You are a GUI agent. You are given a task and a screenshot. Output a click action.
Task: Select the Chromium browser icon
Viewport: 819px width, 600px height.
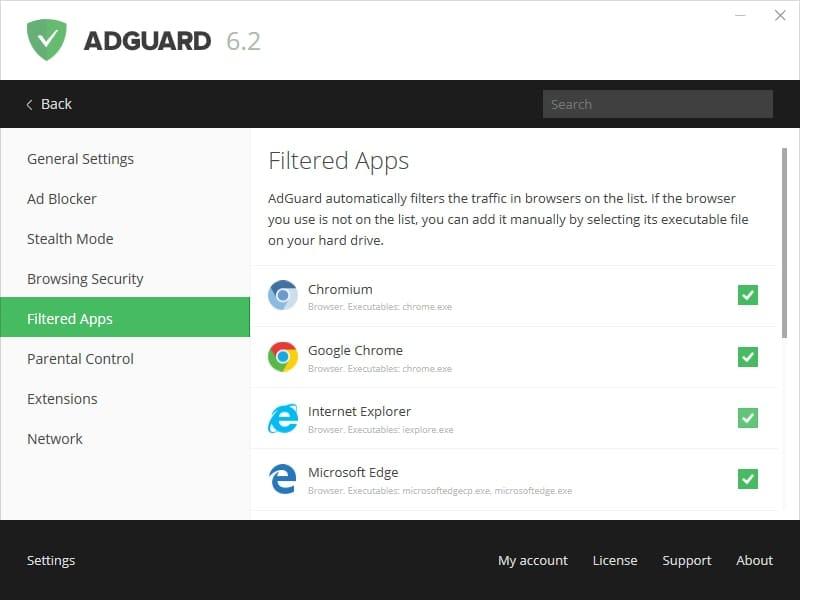282,295
